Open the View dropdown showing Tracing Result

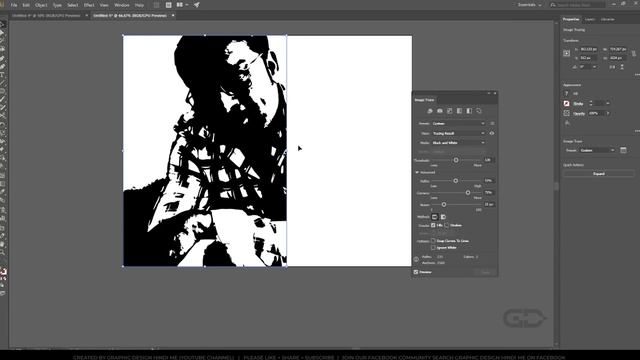pos(458,133)
